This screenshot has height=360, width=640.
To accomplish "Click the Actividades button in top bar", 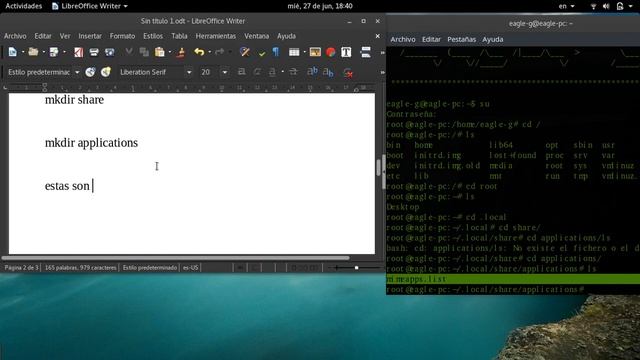I will (x=24, y=6).
